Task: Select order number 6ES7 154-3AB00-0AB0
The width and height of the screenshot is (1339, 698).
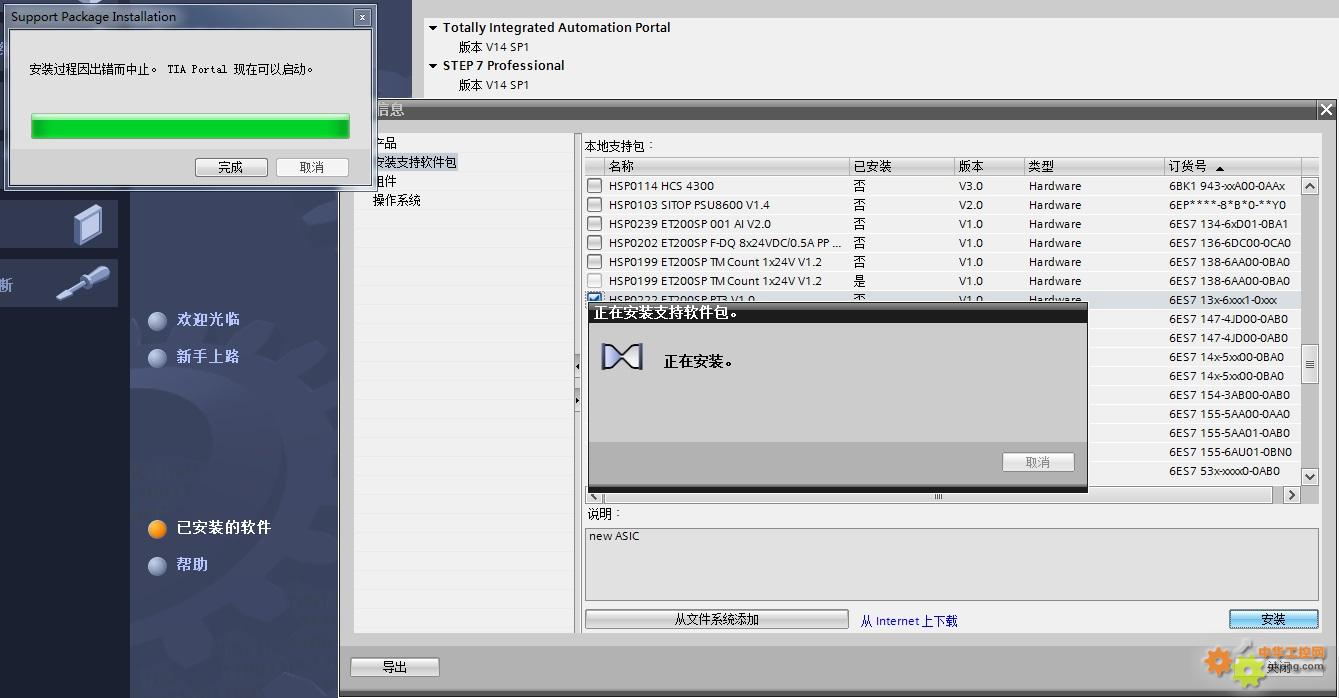Action: (1229, 395)
